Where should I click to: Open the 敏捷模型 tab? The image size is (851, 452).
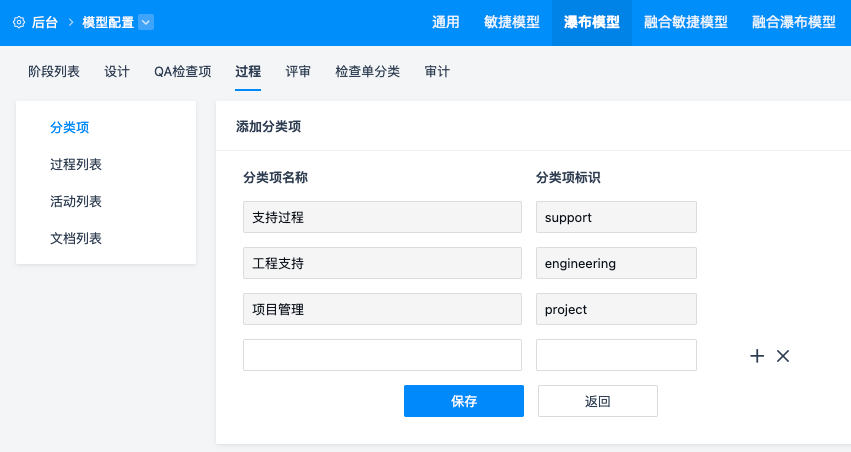click(511, 22)
